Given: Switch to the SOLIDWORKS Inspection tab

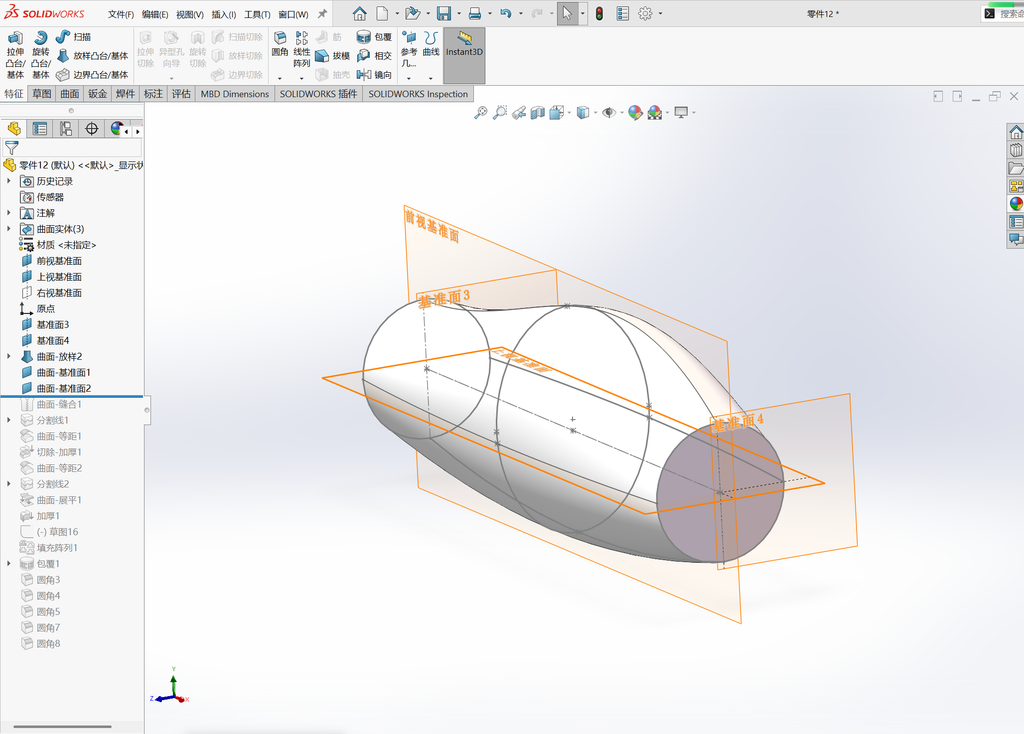Looking at the screenshot, I should (418, 94).
